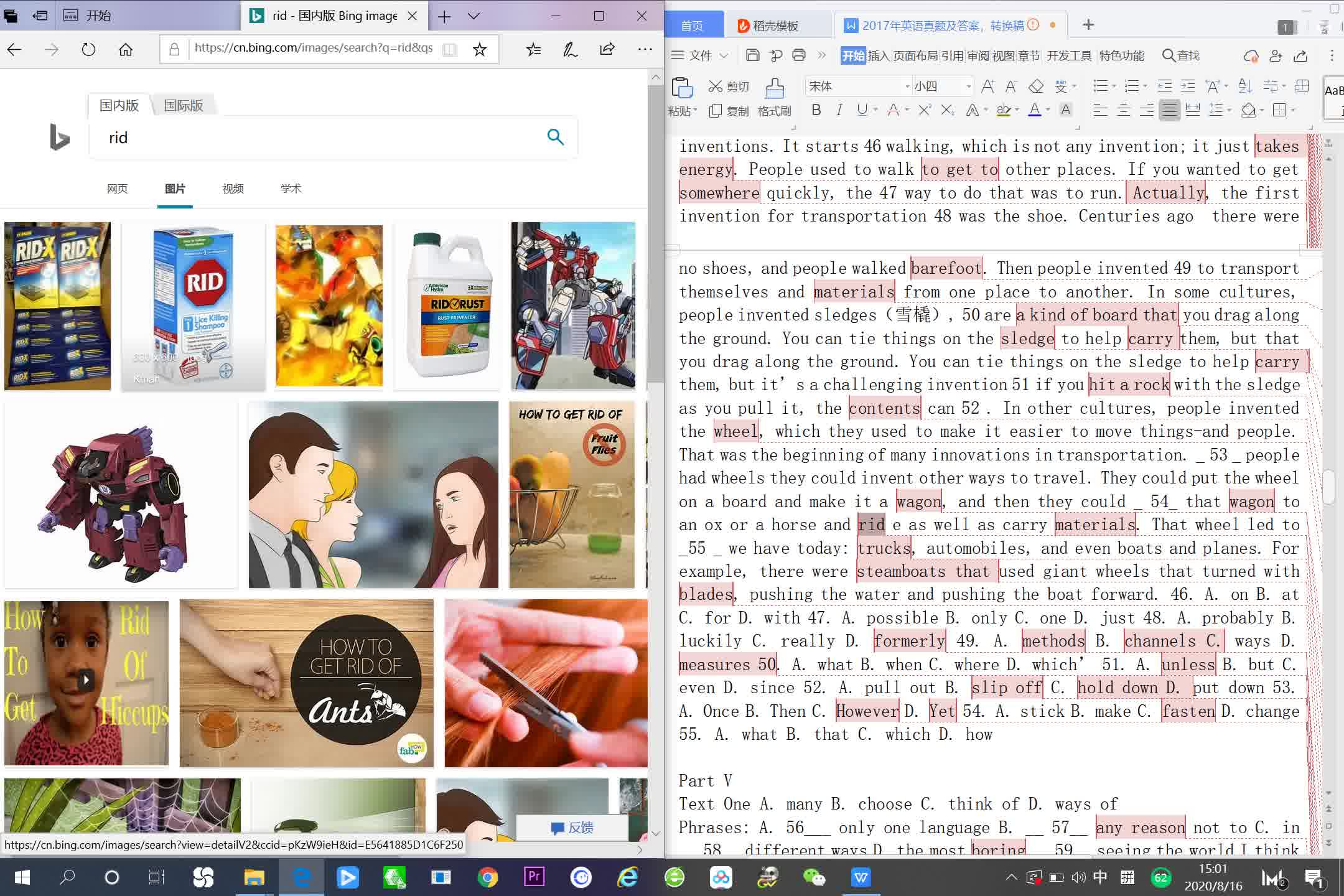The width and height of the screenshot is (1344, 896).
Task: Expand line spacing dropdown arrow
Action: point(1230,110)
